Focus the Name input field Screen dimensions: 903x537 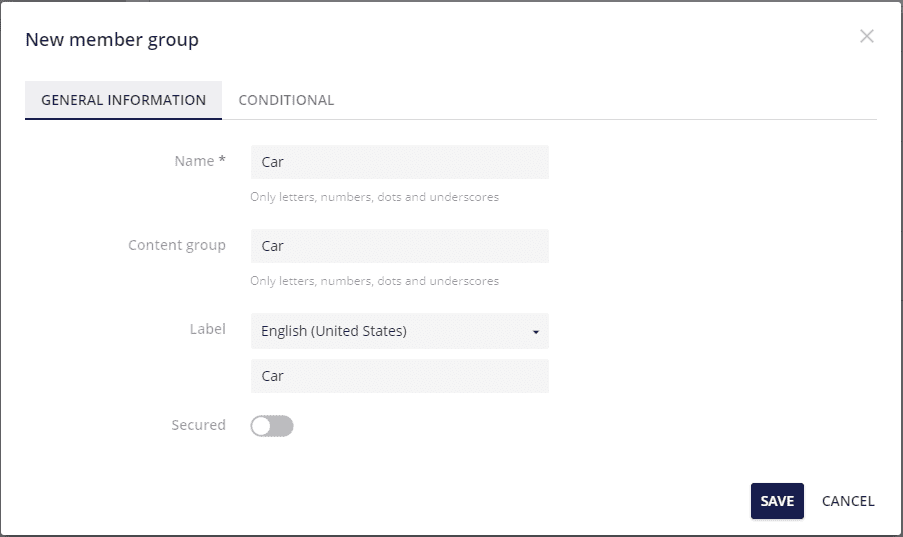tap(400, 162)
